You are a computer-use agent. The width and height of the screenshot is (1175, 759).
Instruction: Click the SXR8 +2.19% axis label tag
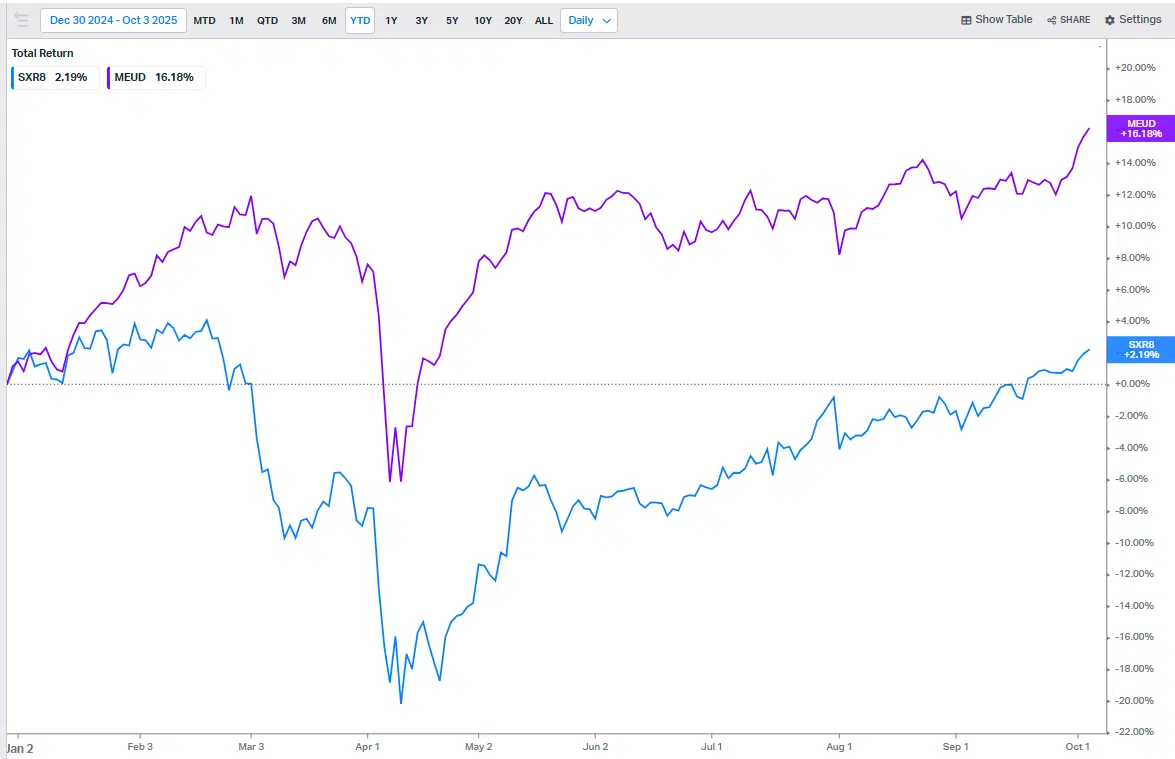point(1139,349)
